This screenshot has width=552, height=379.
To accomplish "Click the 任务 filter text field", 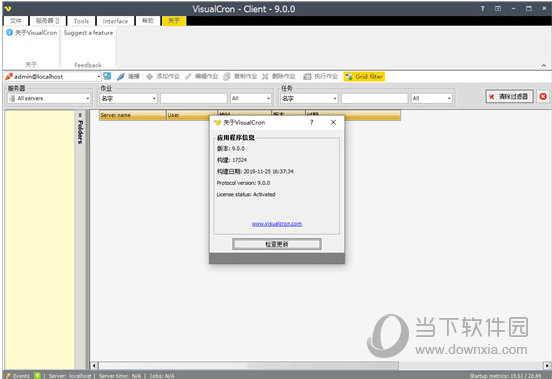I will pos(374,99).
